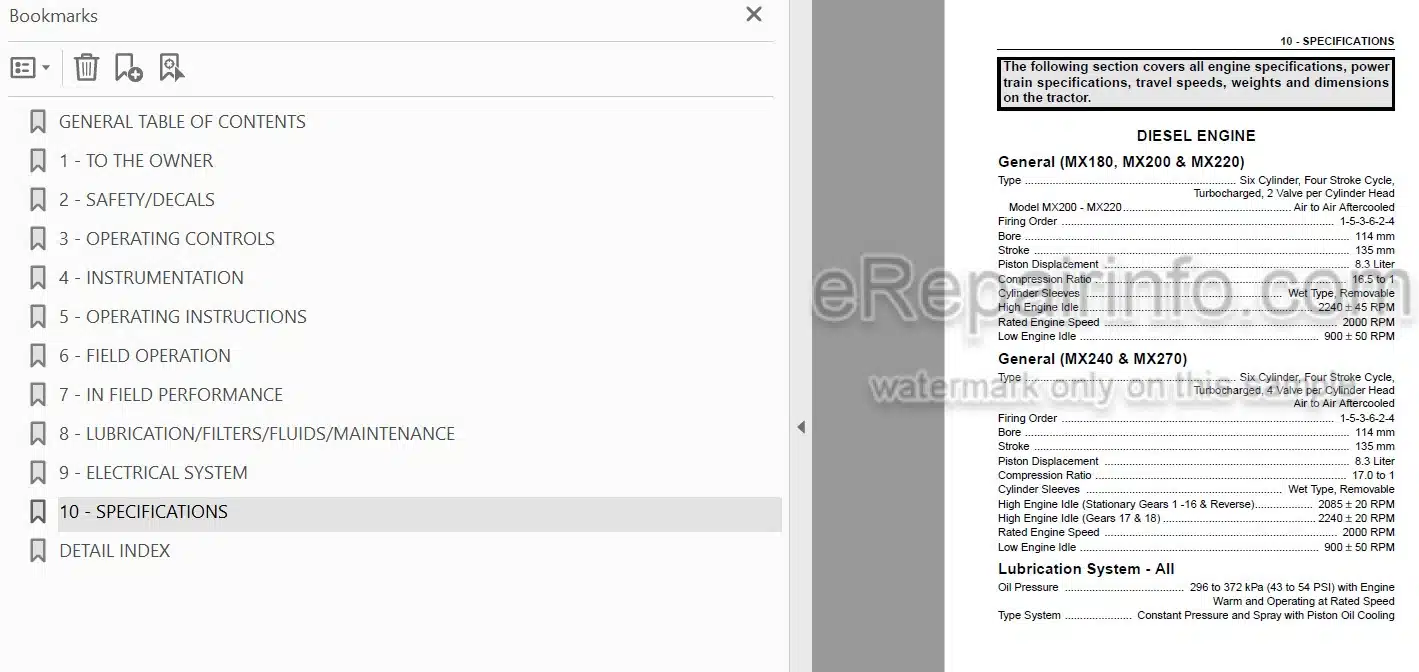Click the 17.0 to 1 compression ratio value
This screenshot has width=1419, height=672.
point(1372,476)
